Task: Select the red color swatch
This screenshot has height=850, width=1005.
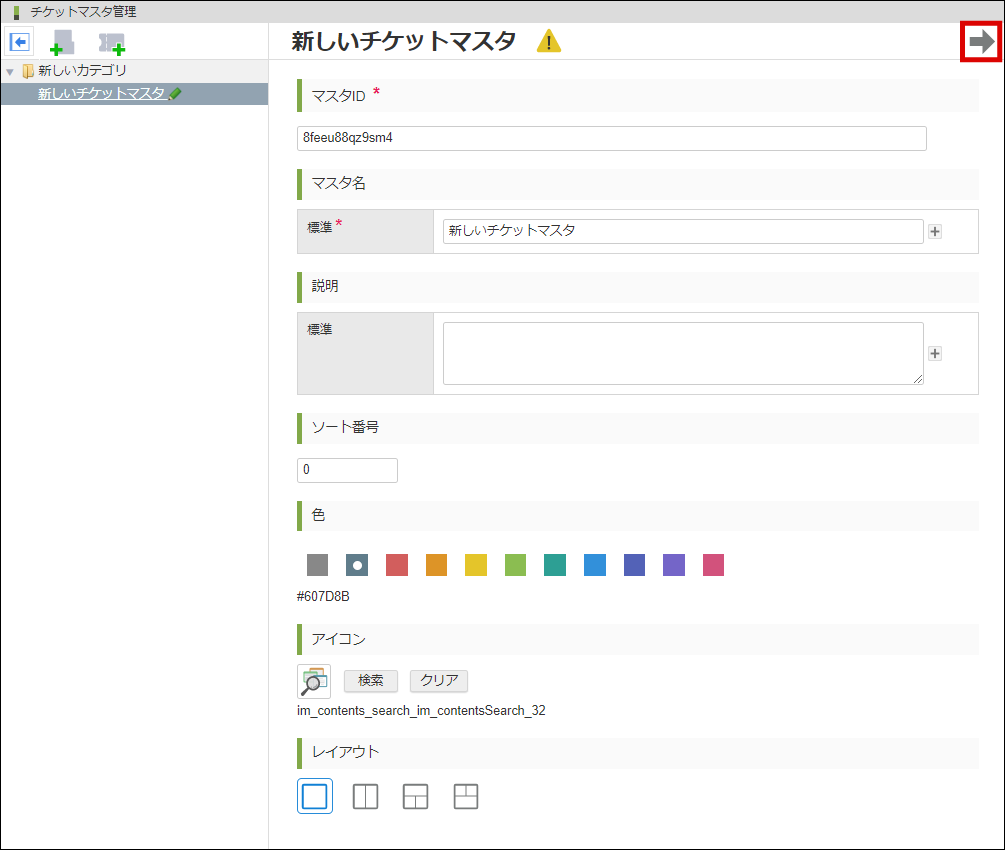Action: coord(396,565)
